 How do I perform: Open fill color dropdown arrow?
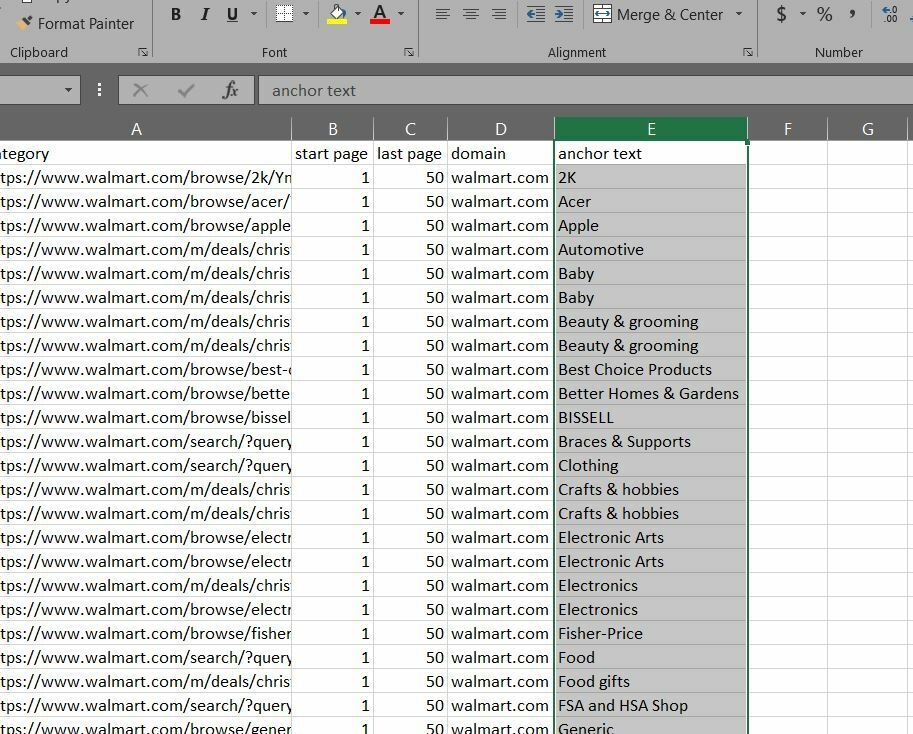click(358, 13)
